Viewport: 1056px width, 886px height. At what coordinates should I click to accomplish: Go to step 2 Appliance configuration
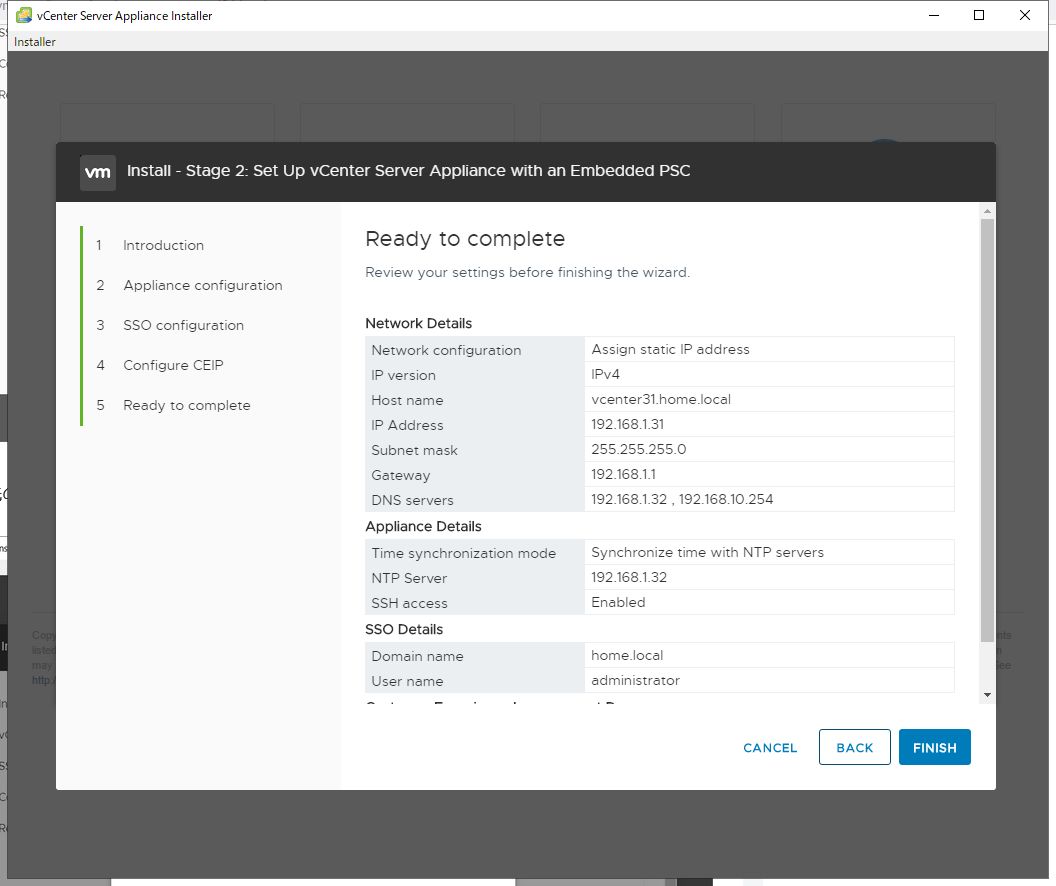coord(203,285)
